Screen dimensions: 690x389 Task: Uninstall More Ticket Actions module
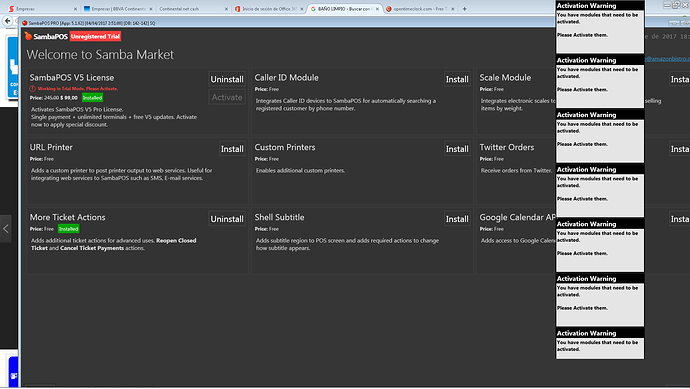pyautogui.click(x=227, y=219)
